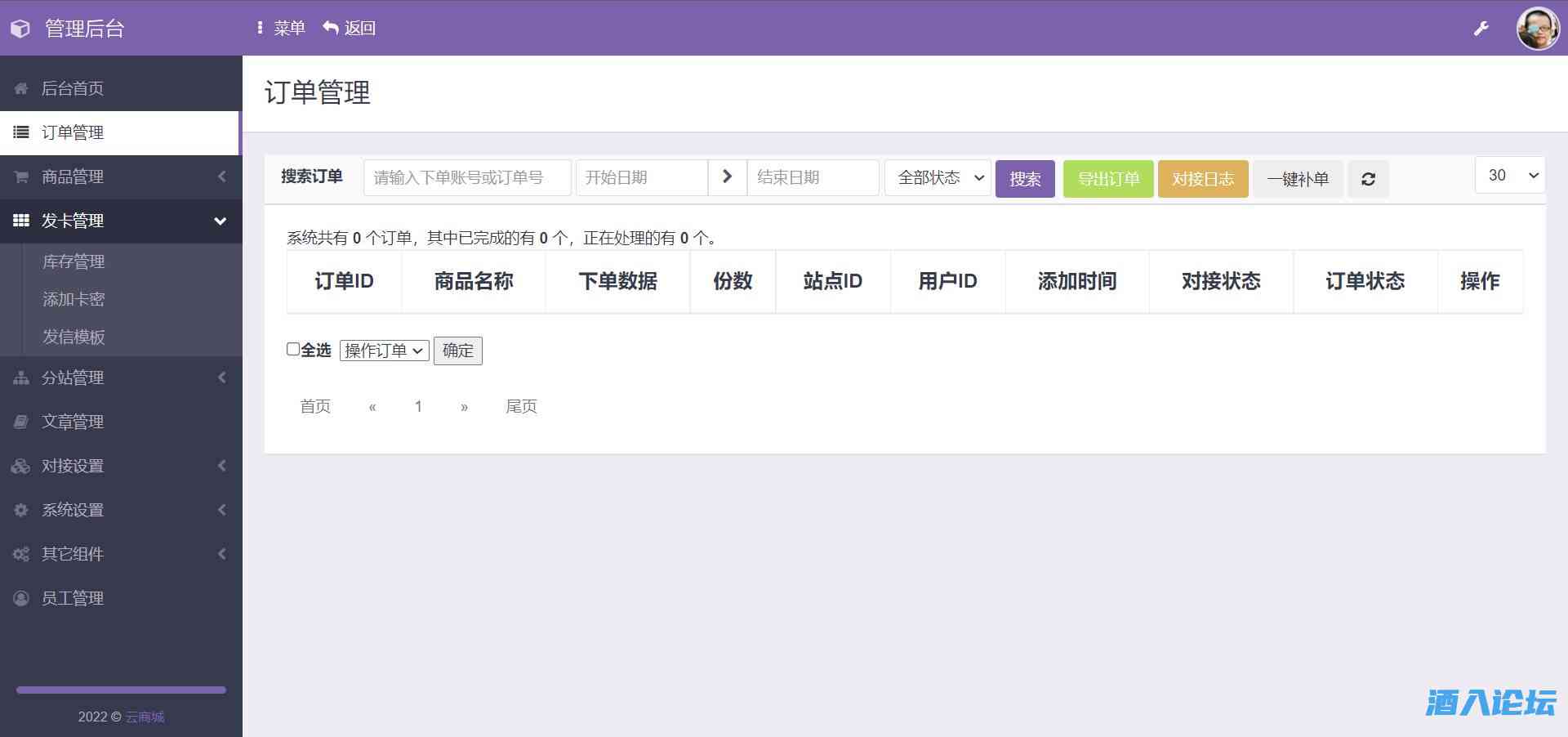Select 员工管理 in the sidebar

pyautogui.click(x=73, y=598)
